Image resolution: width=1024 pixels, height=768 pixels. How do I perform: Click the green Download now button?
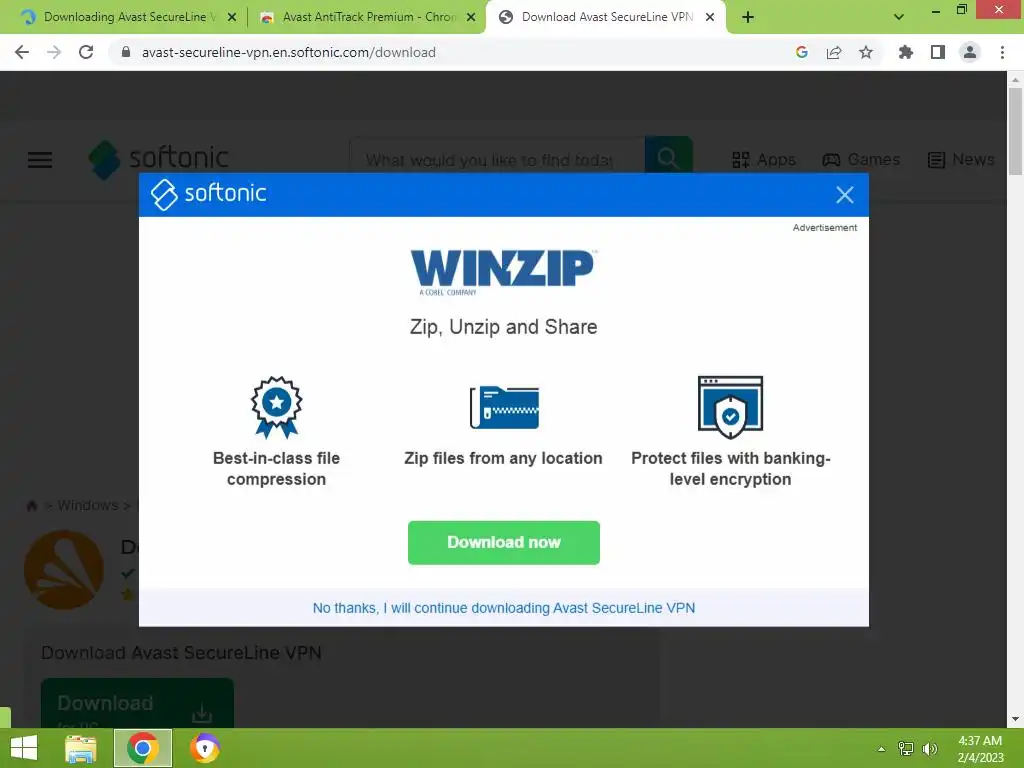pos(504,542)
